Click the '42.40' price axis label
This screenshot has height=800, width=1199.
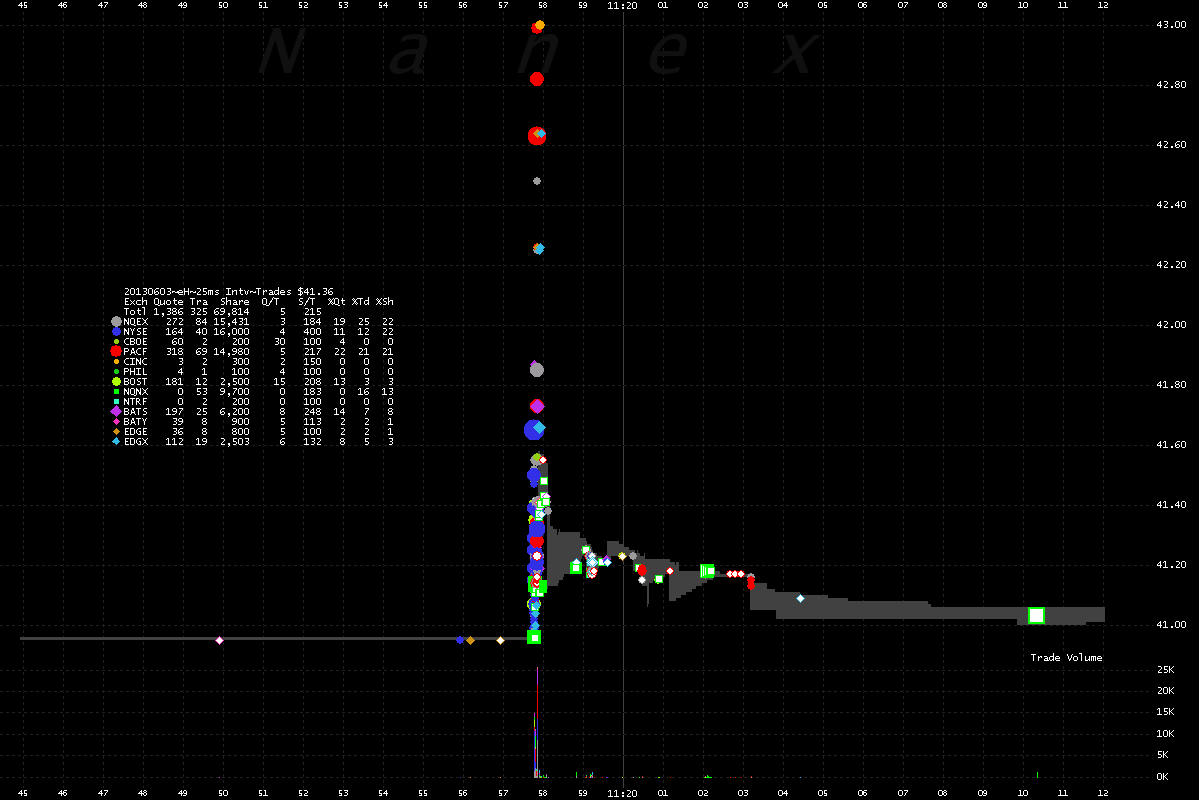(x=1171, y=205)
